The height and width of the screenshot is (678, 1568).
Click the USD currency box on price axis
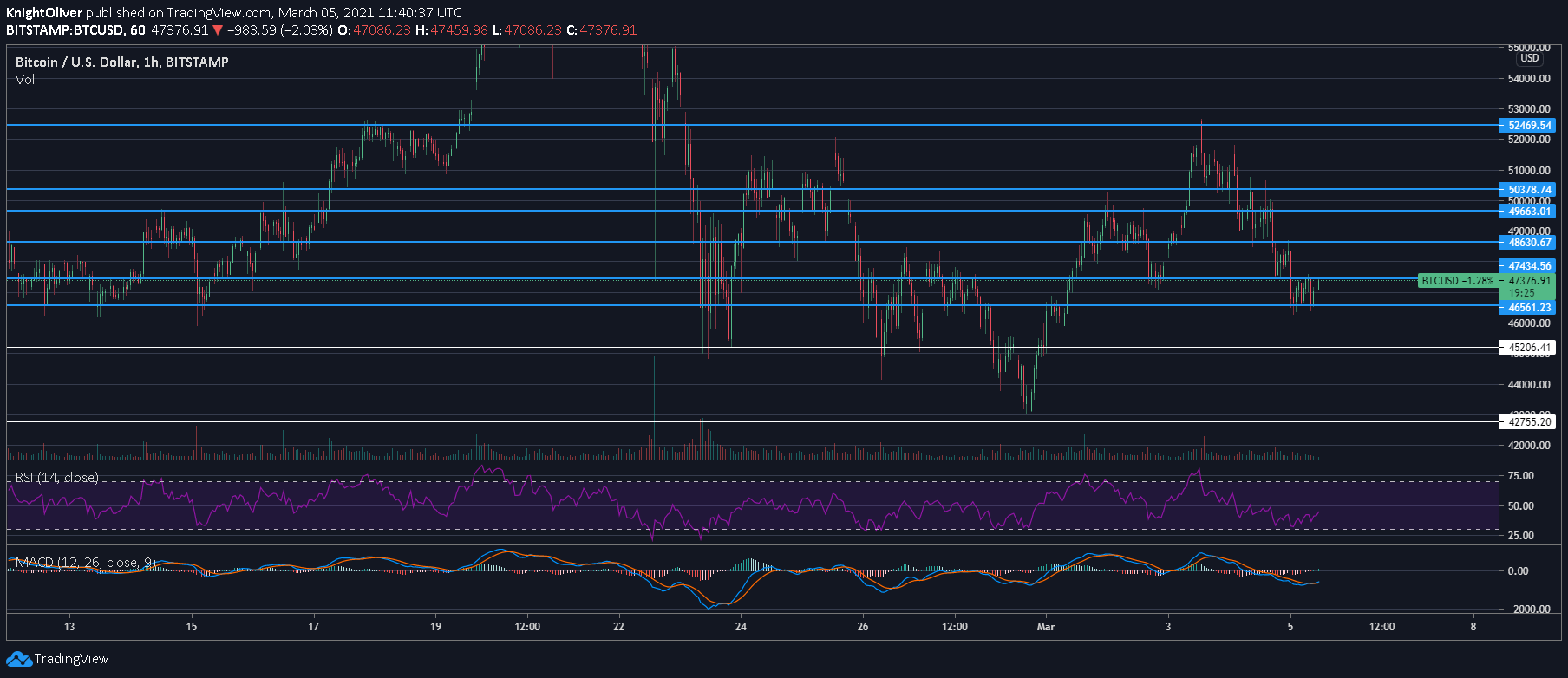(1530, 58)
